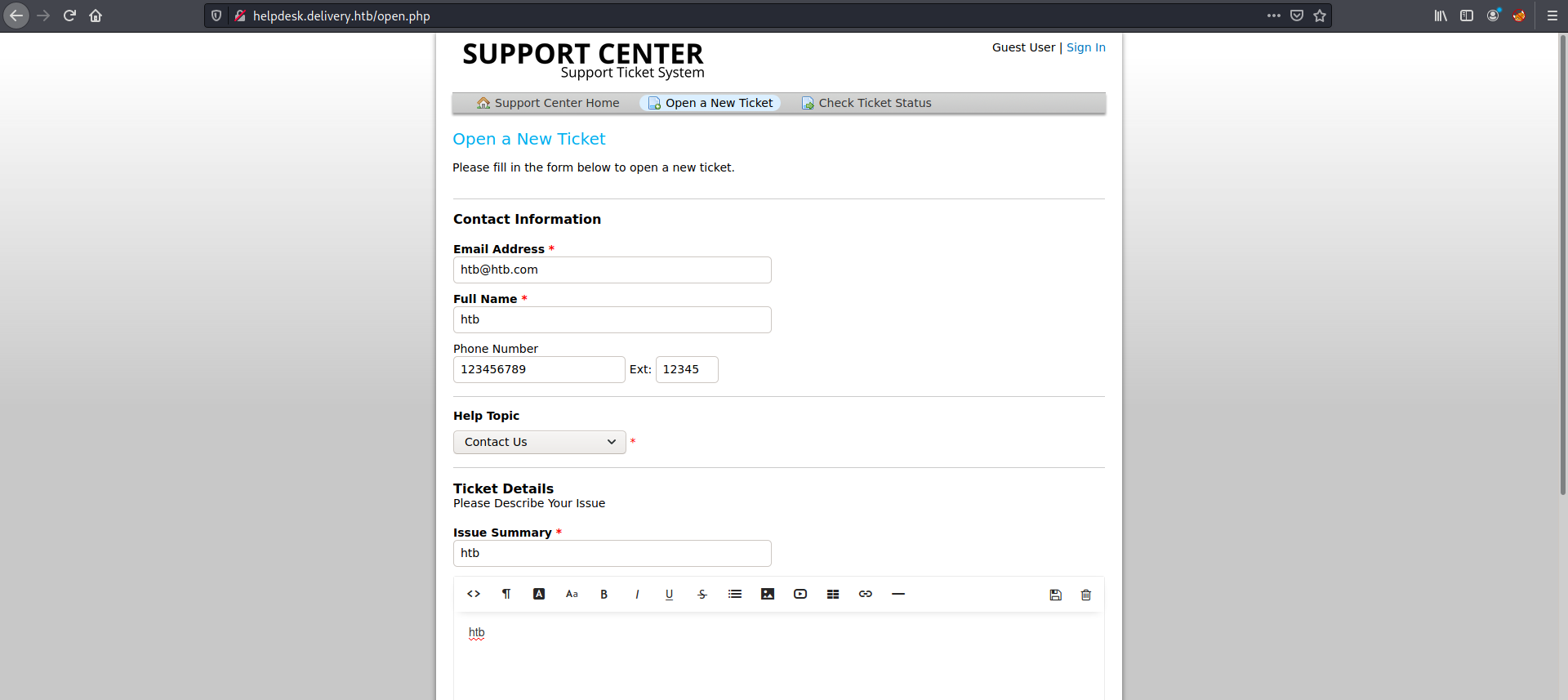Click the Issue Summary input field

tap(612, 554)
